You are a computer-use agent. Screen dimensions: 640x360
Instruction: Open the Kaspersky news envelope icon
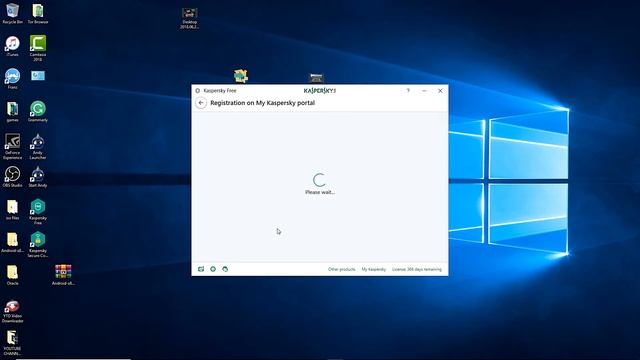201,269
